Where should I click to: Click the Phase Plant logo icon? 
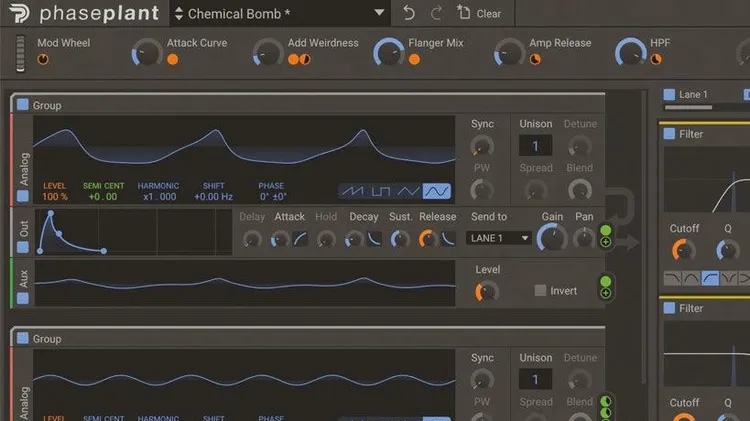click(x=19, y=13)
